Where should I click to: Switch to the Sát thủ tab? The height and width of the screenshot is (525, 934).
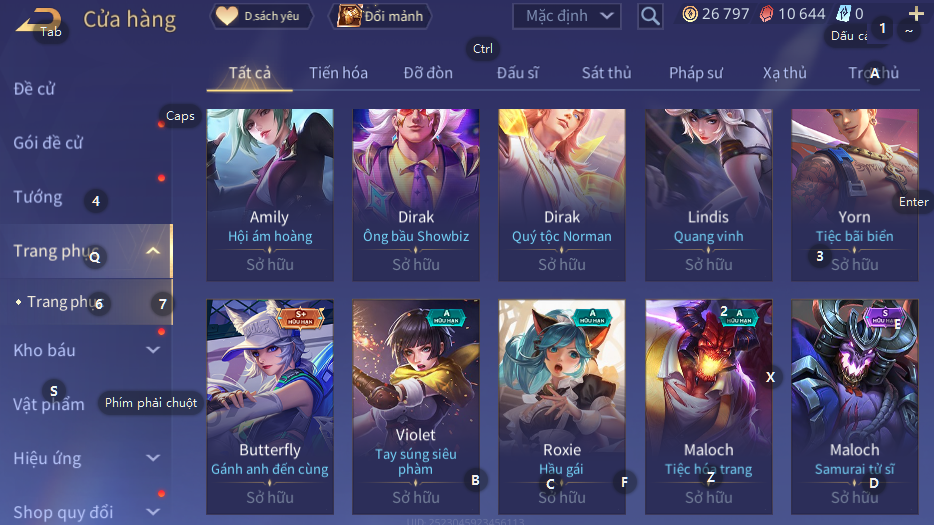click(606, 73)
